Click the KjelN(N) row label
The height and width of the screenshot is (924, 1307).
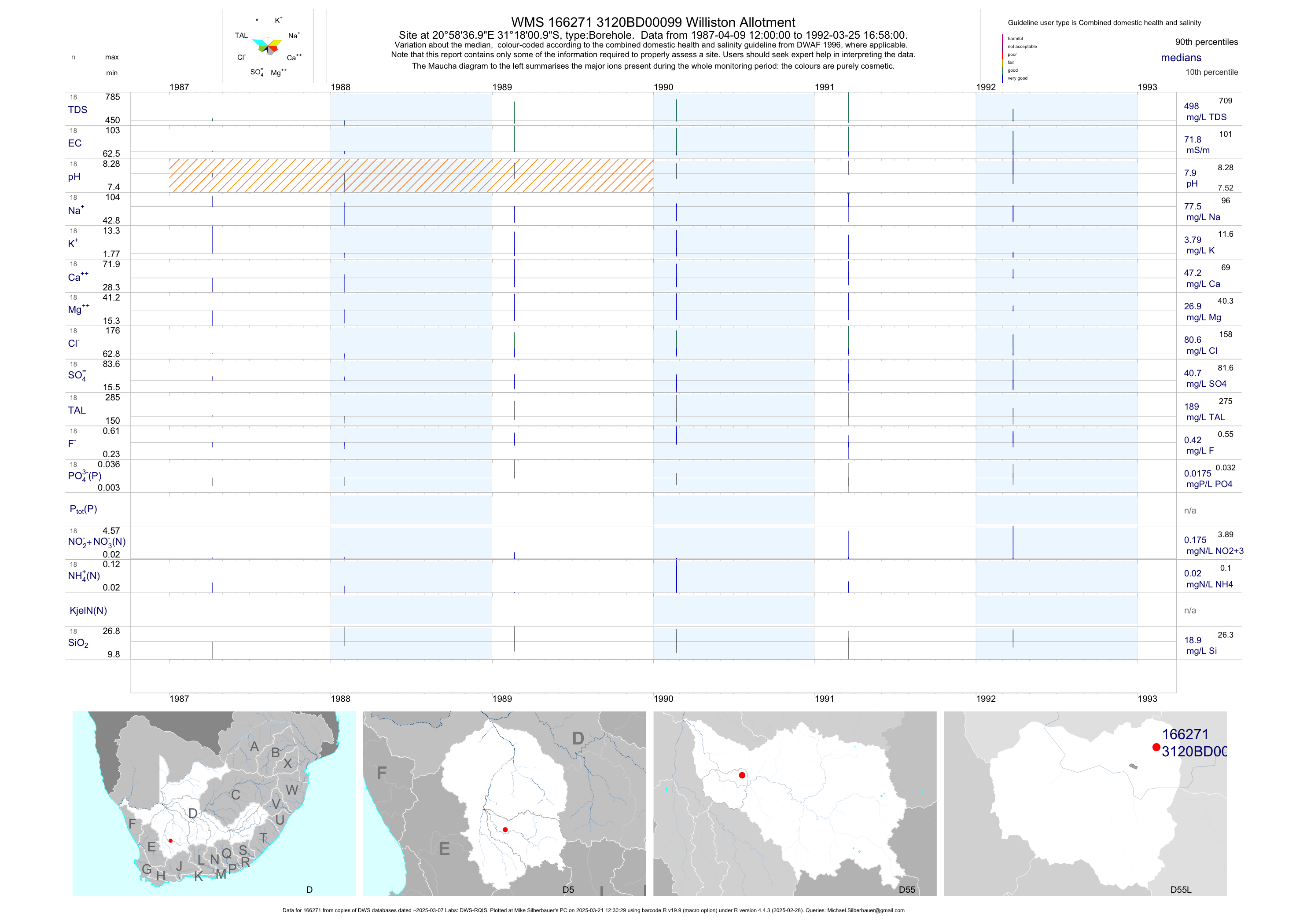click(x=88, y=611)
